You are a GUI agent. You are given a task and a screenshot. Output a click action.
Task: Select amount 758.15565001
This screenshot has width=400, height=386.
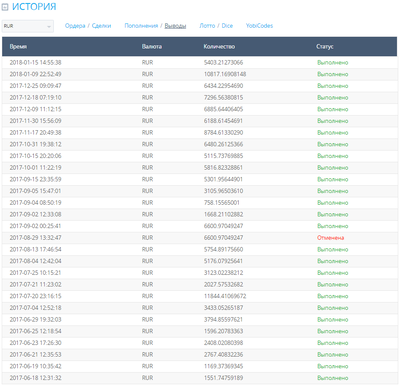pyautogui.click(x=222, y=203)
